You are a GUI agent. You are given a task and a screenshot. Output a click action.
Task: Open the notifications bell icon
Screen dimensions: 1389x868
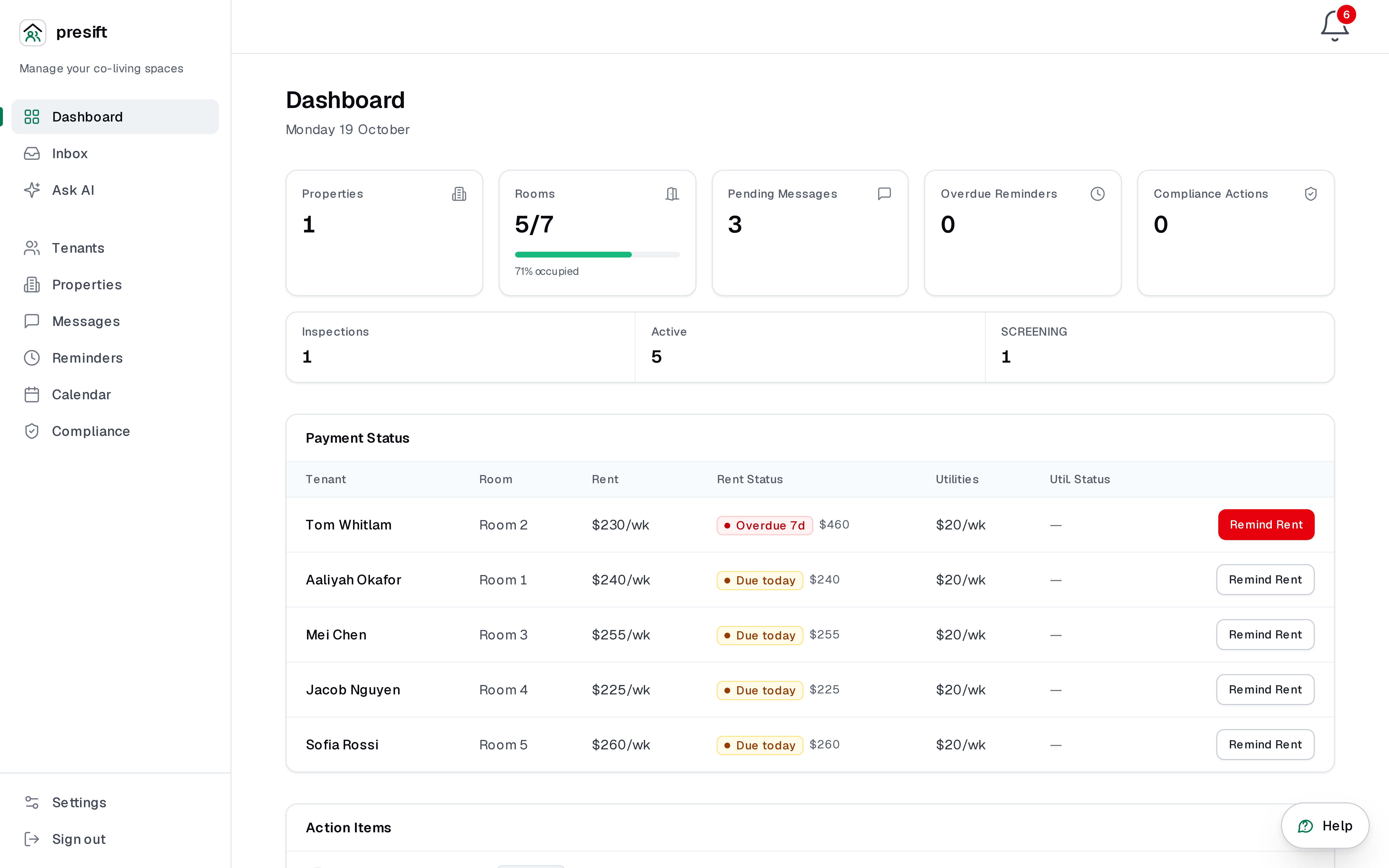click(x=1335, y=27)
